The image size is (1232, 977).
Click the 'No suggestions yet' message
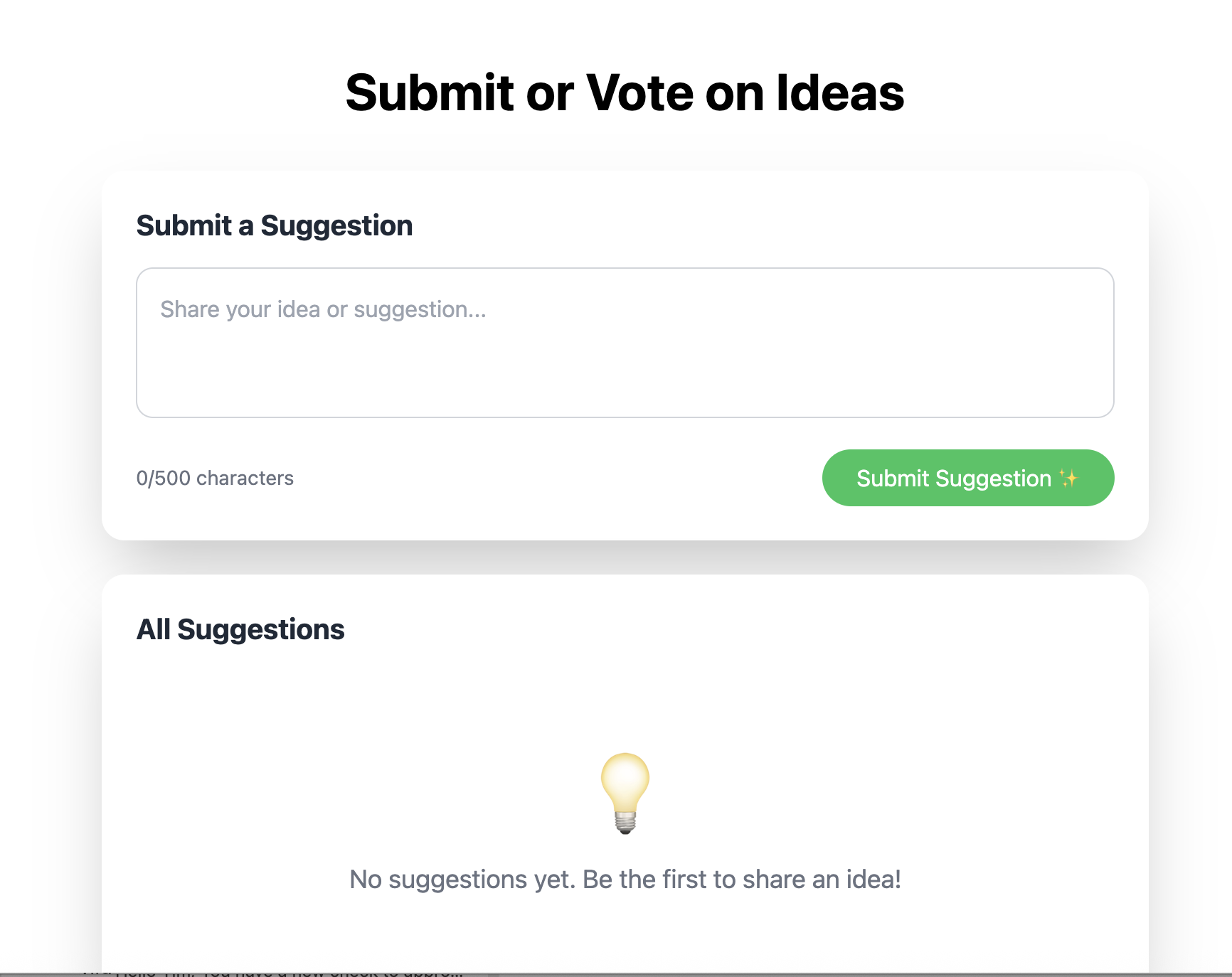[x=625, y=880]
